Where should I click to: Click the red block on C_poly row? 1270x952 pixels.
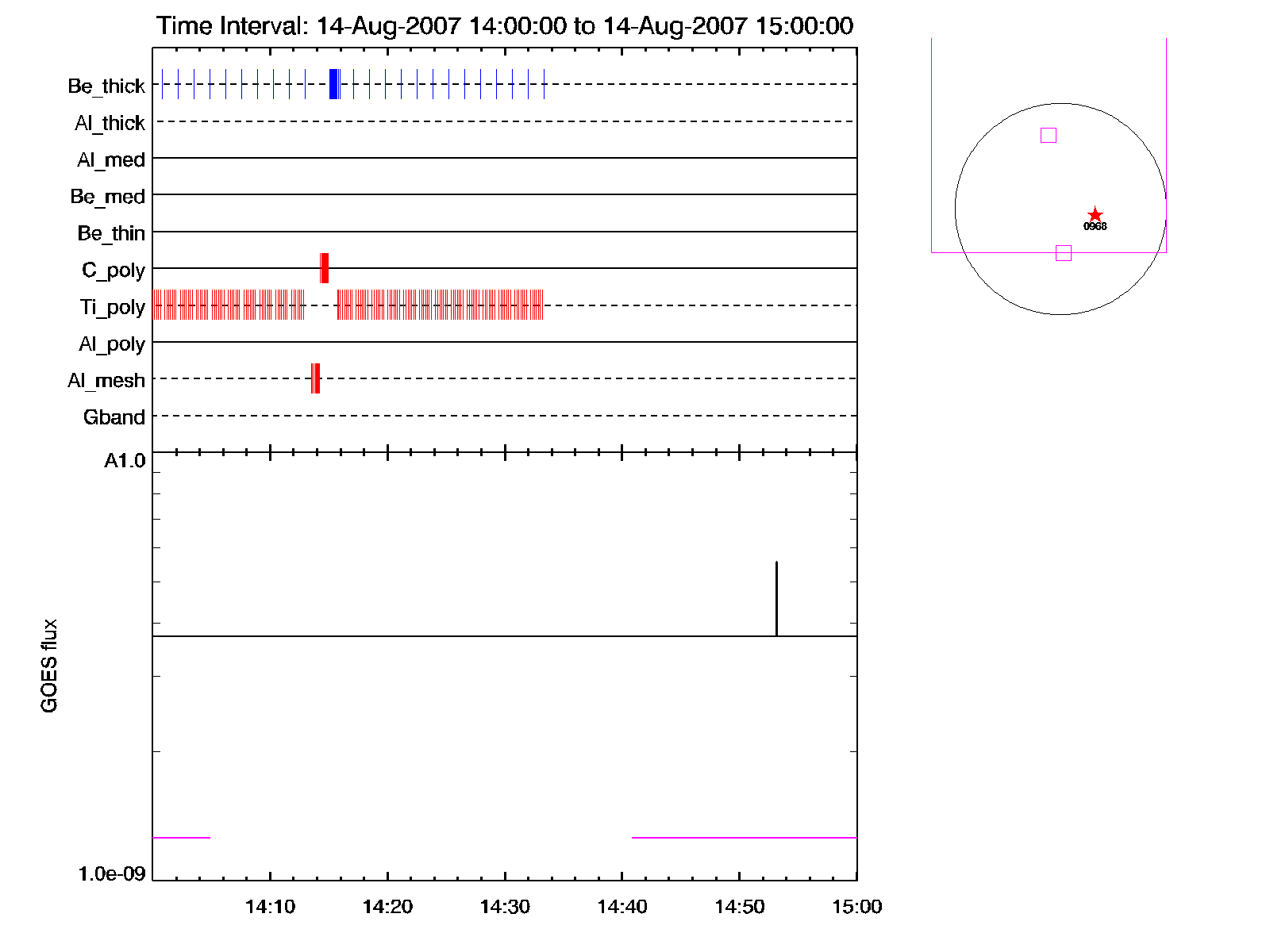coord(324,268)
